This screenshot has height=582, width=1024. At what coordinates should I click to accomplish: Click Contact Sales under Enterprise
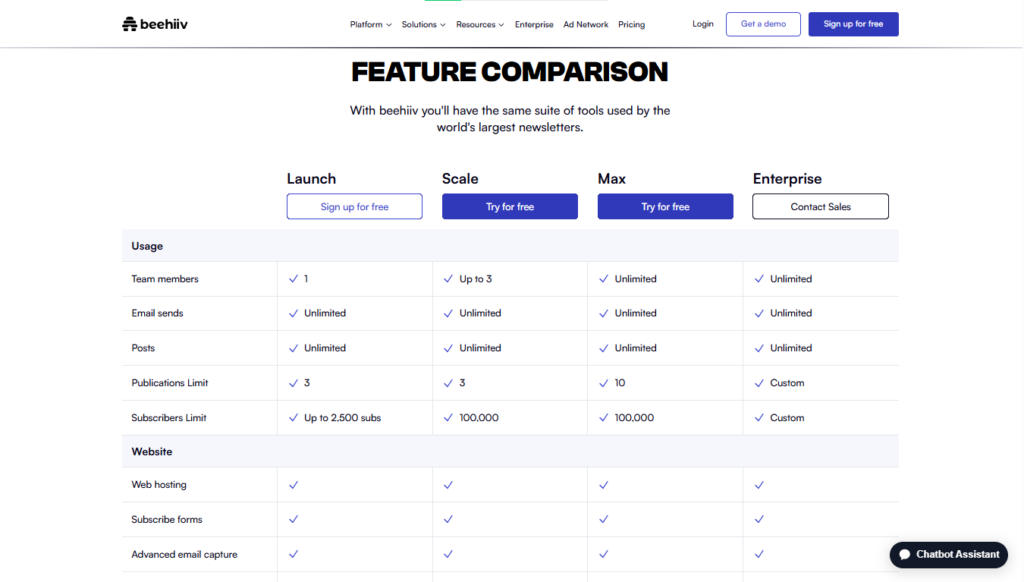[820, 206]
